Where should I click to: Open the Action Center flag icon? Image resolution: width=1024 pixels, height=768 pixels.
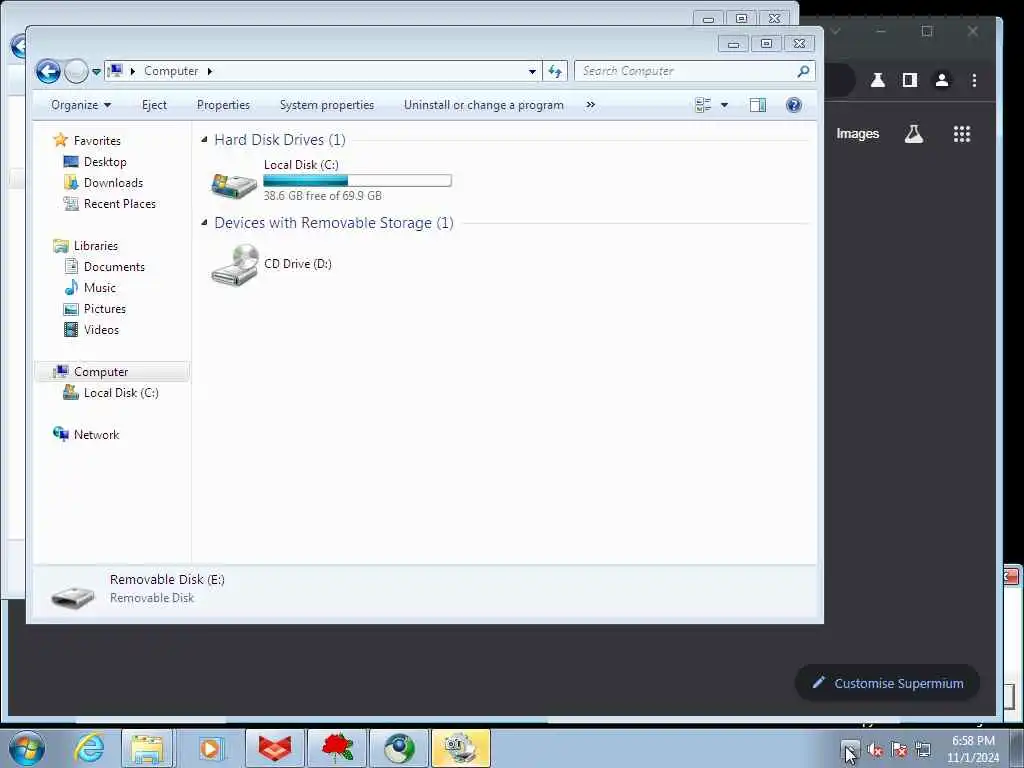(899, 750)
